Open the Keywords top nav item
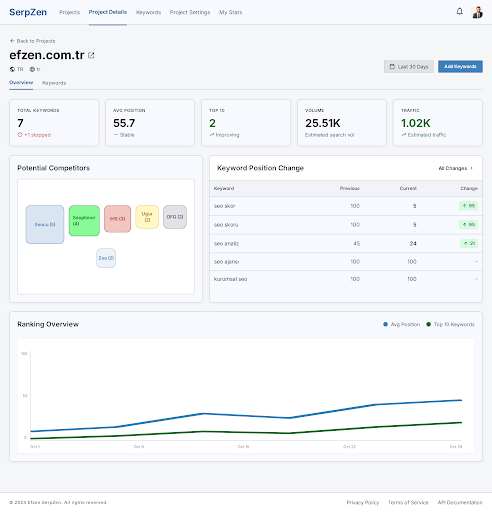 [148, 12]
